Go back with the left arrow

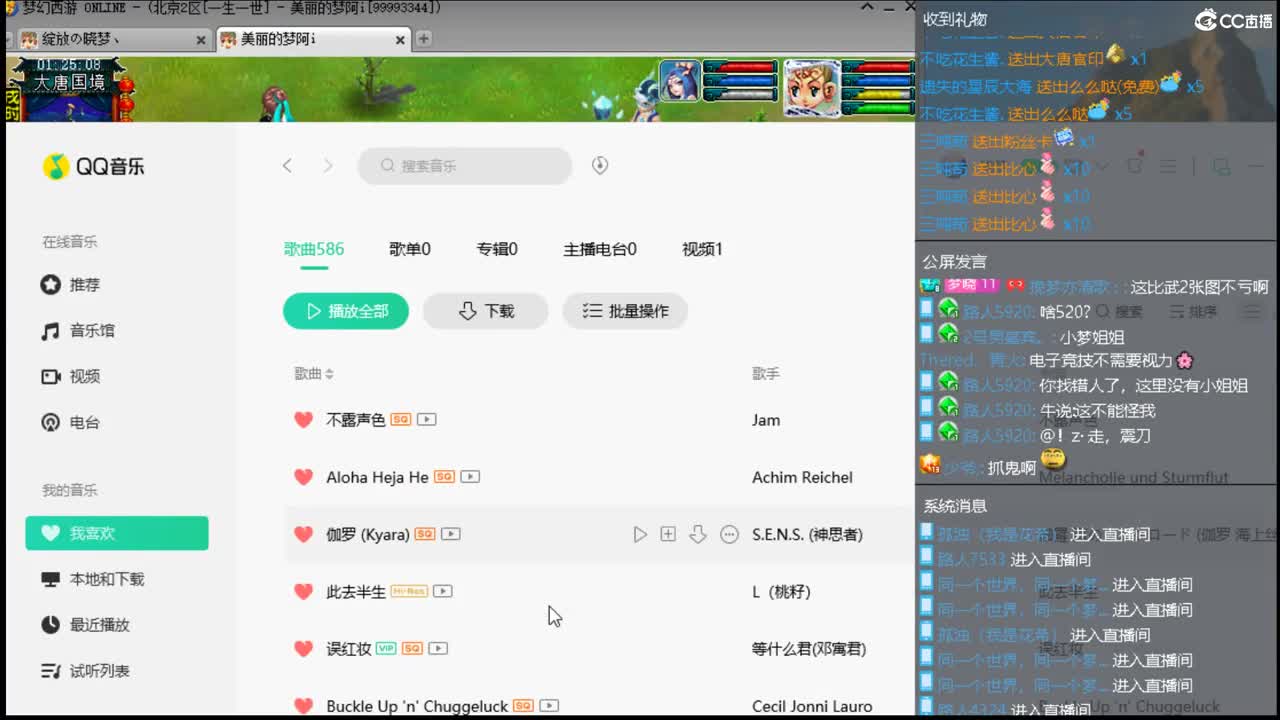[x=287, y=166]
